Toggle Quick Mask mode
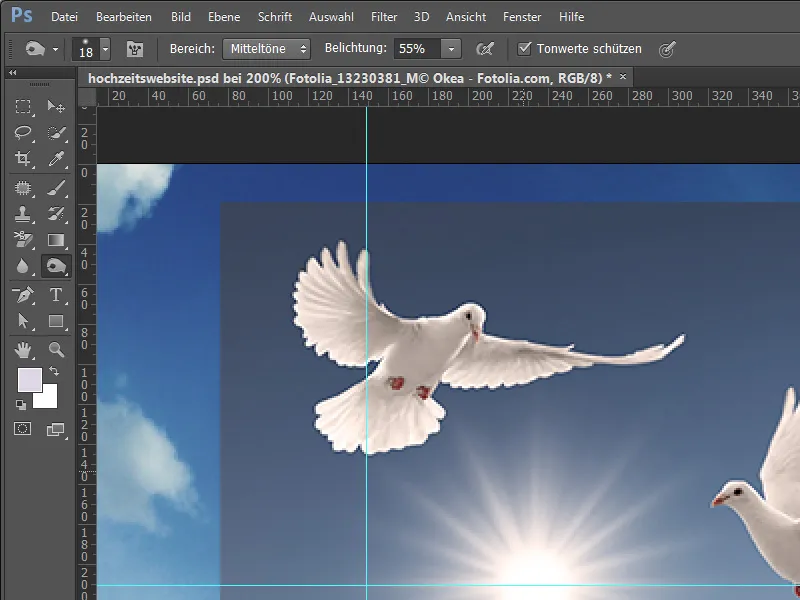 22,429
